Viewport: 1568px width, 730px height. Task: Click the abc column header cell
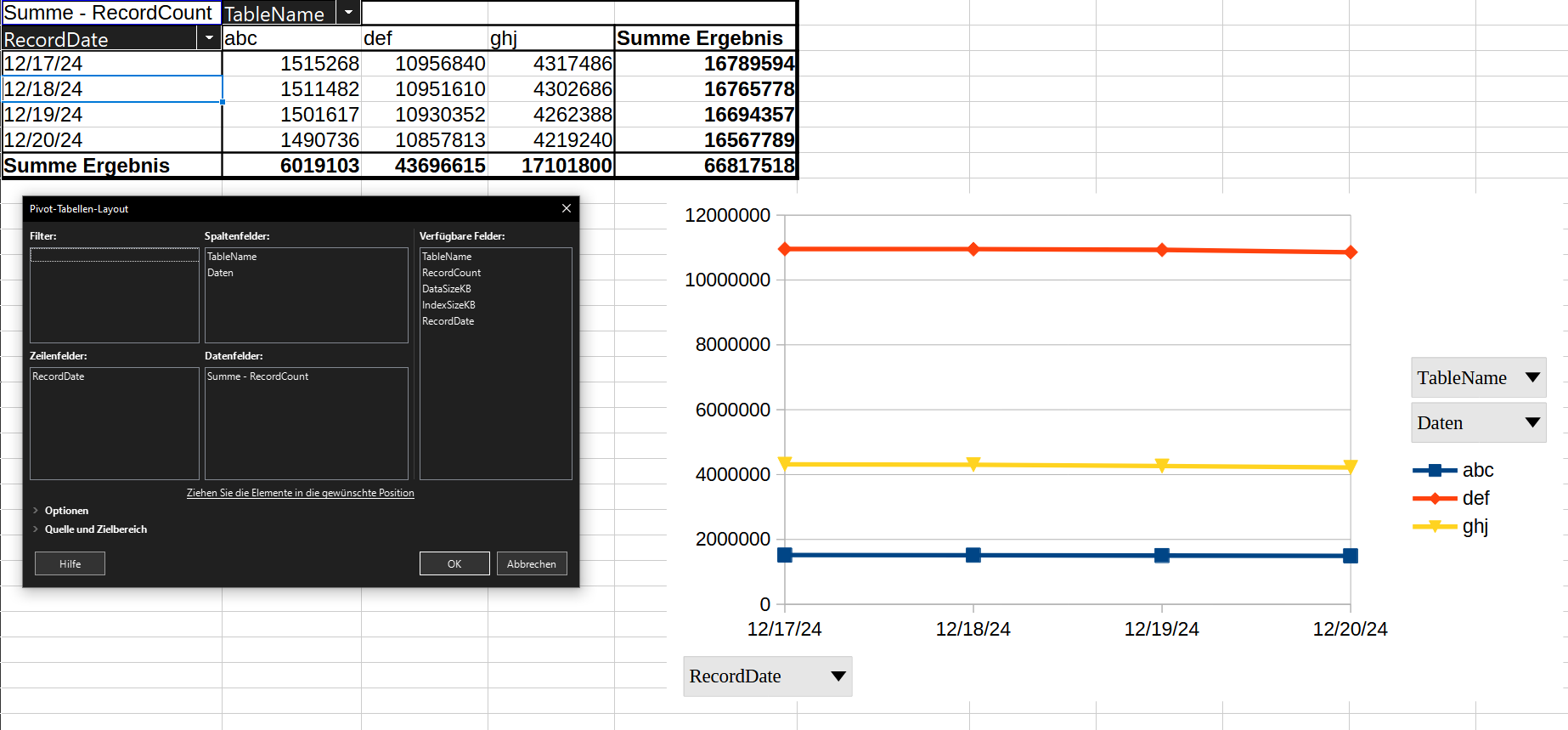(x=291, y=38)
